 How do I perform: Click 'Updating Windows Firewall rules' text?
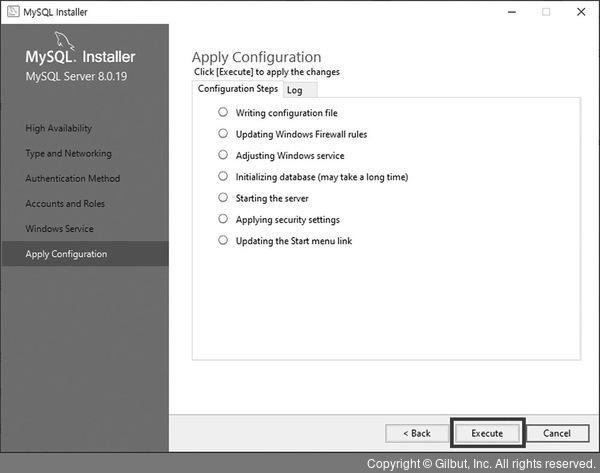pos(301,134)
